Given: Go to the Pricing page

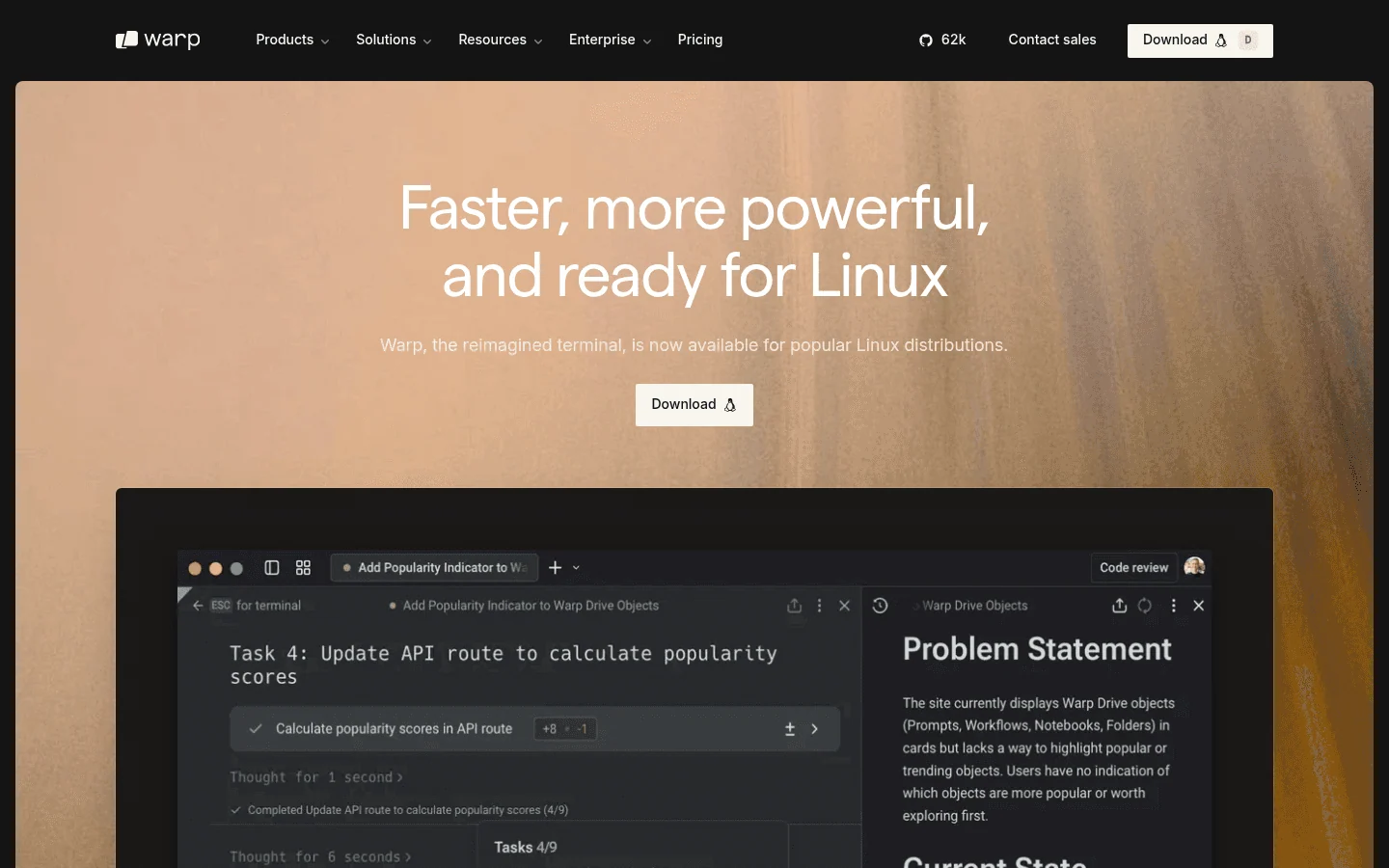Looking at the screenshot, I should point(700,40).
